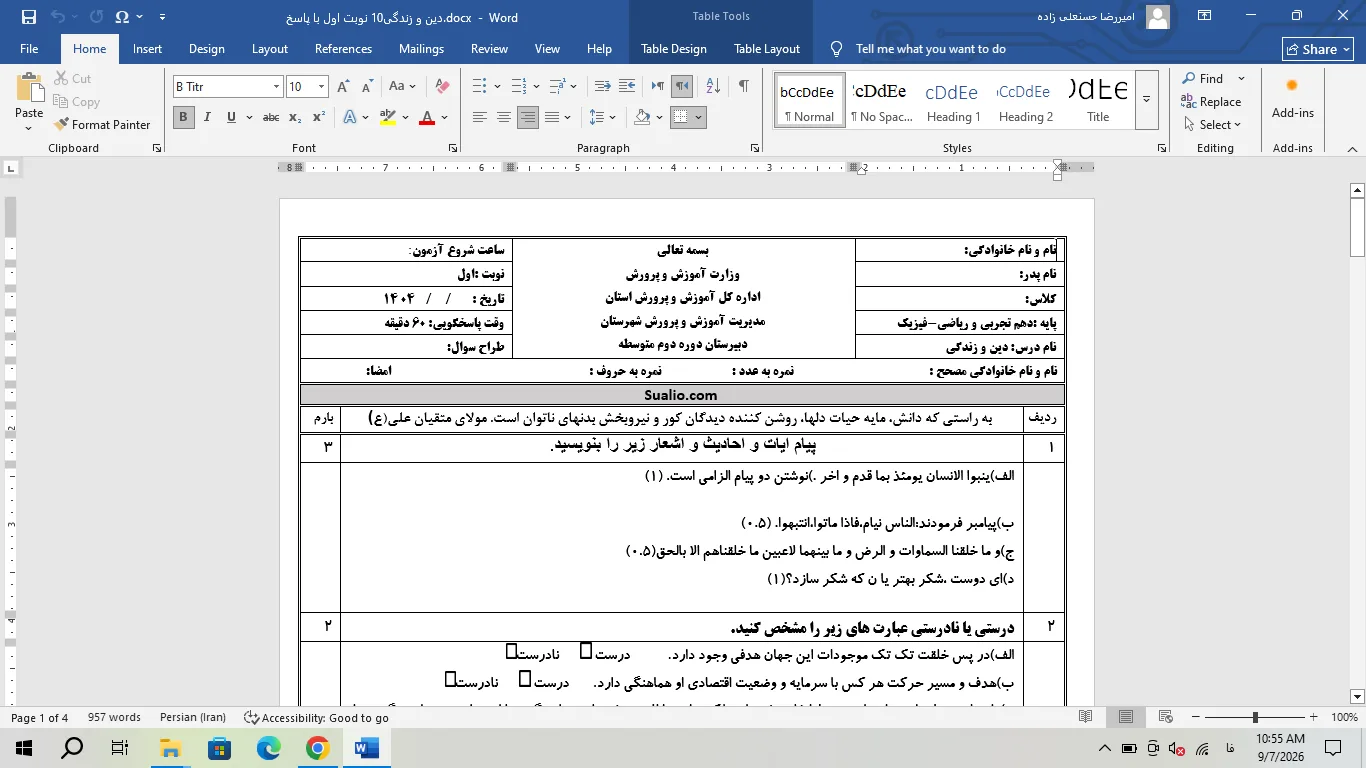This screenshot has width=1366, height=768.
Task: Open the Add-ins button
Action: point(1292,99)
